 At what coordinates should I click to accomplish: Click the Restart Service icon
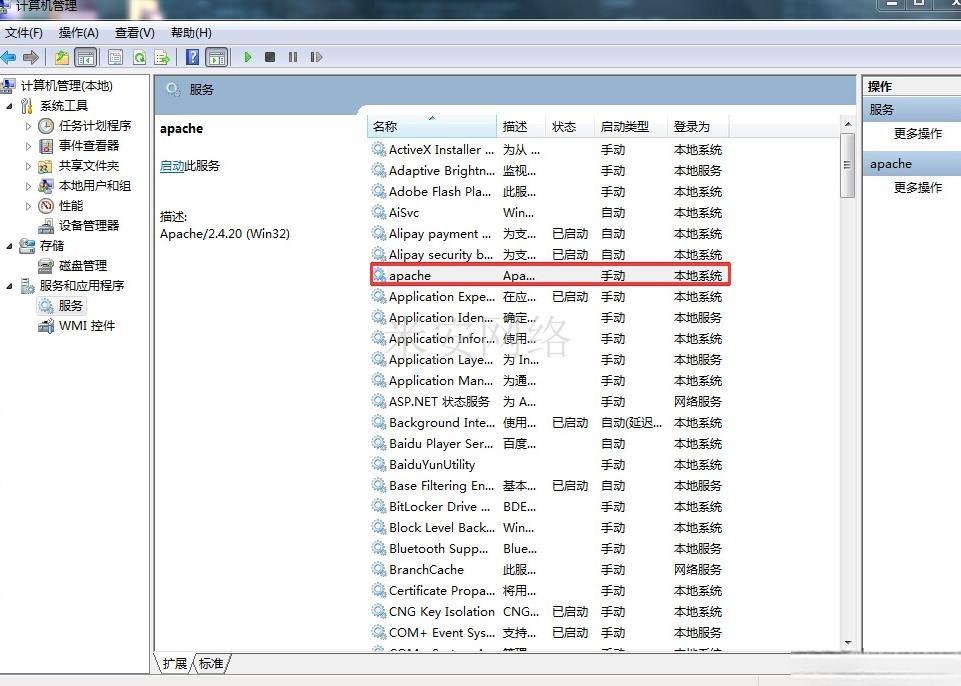(x=316, y=57)
